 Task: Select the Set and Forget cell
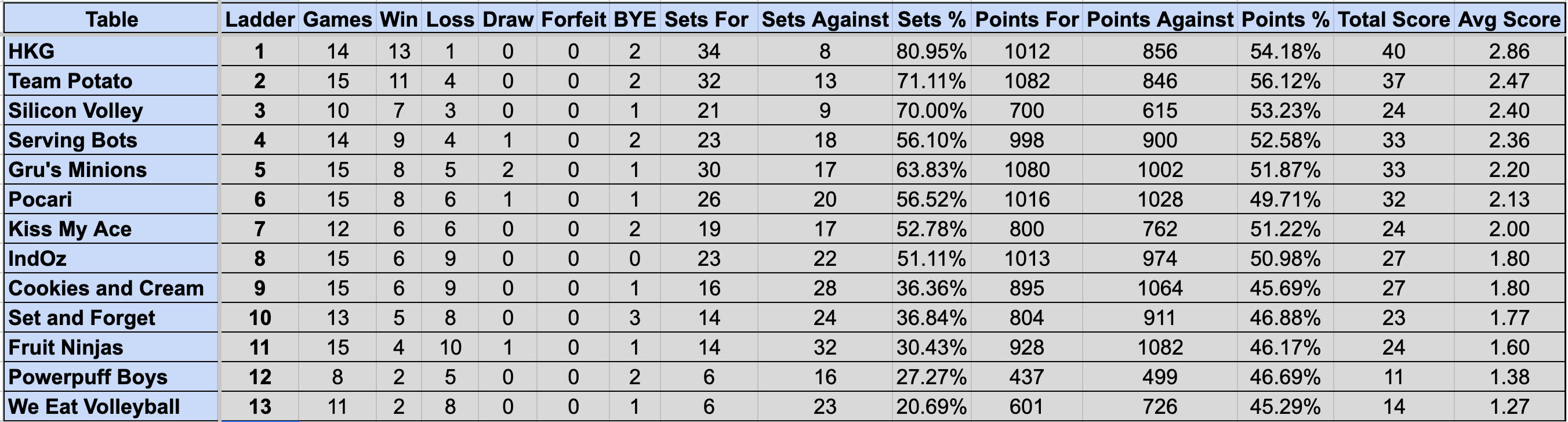pos(111,318)
